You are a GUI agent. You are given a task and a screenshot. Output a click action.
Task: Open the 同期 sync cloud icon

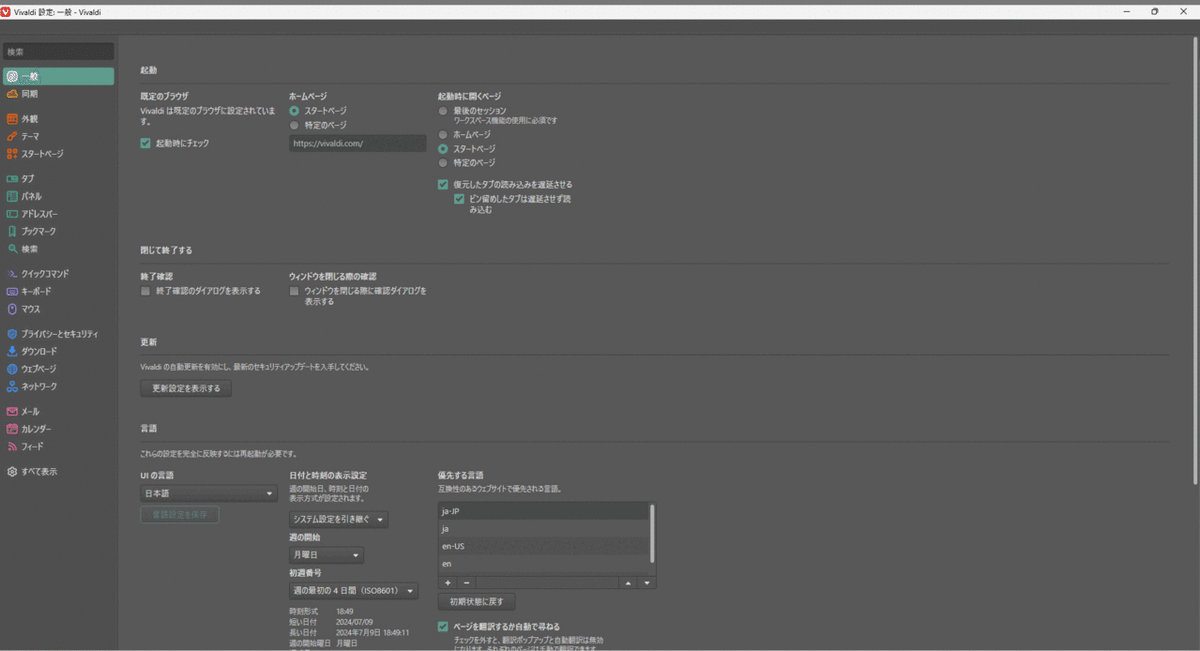click(12, 94)
